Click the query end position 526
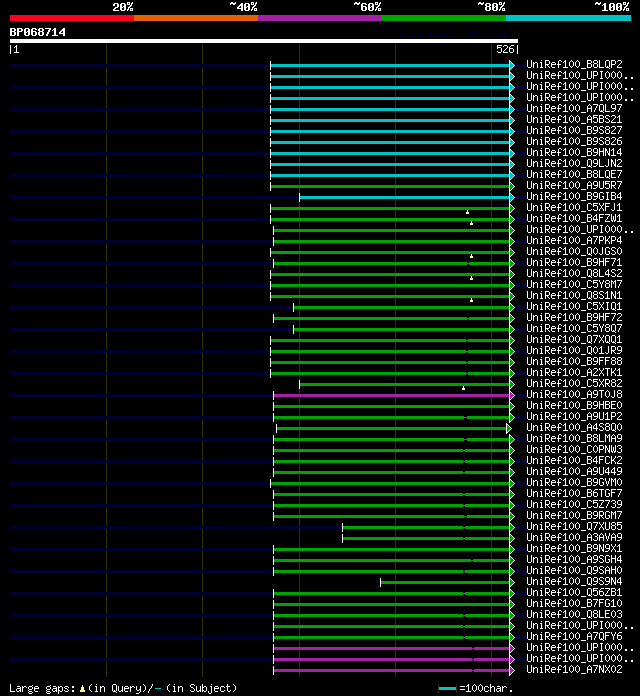 505,49
